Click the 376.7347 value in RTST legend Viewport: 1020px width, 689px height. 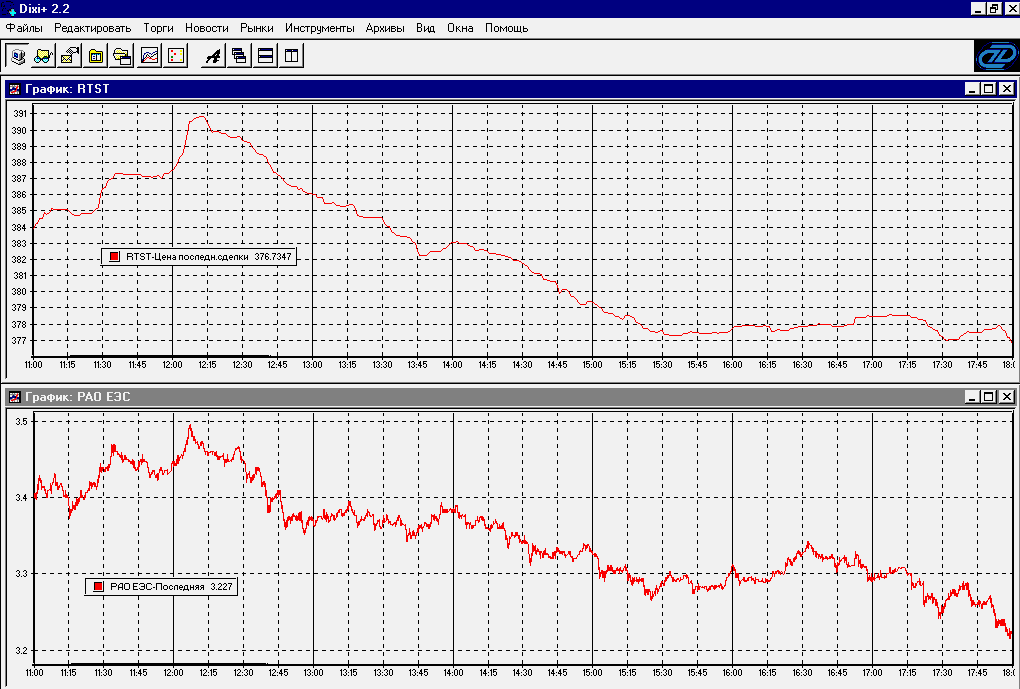273,256
